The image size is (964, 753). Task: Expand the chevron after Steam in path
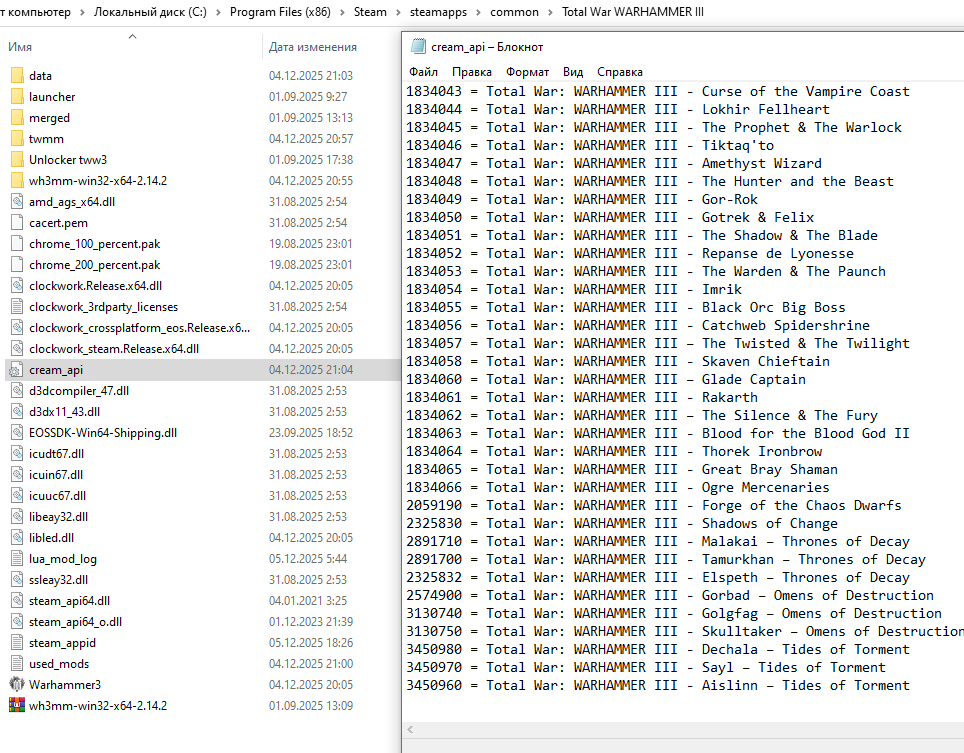coord(398,12)
